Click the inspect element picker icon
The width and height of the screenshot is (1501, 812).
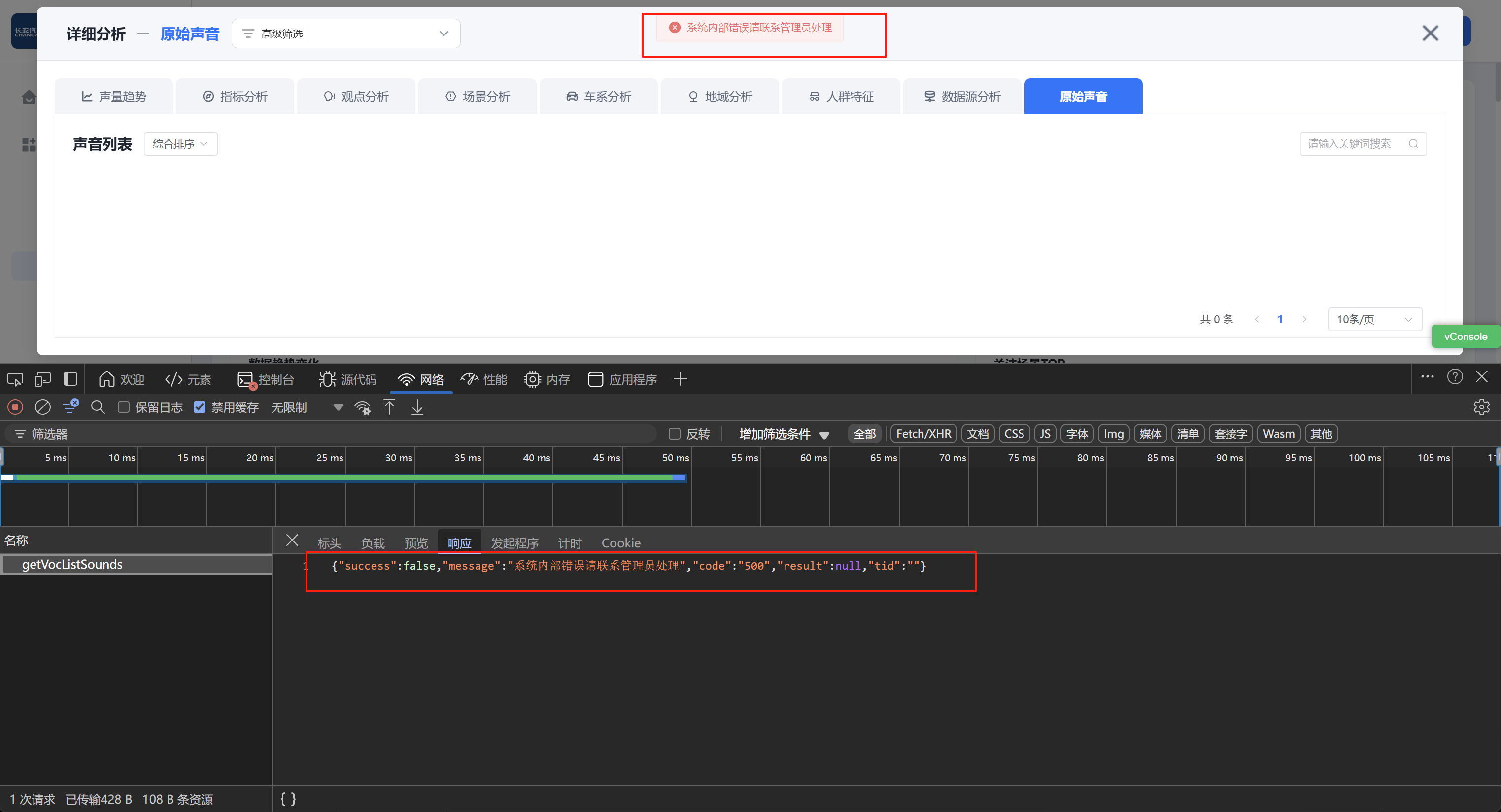click(x=15, y=380)
